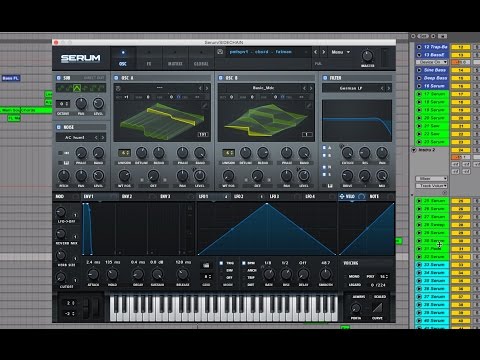Toggle the LFO BPM sync checkbox

pos(244,263)
